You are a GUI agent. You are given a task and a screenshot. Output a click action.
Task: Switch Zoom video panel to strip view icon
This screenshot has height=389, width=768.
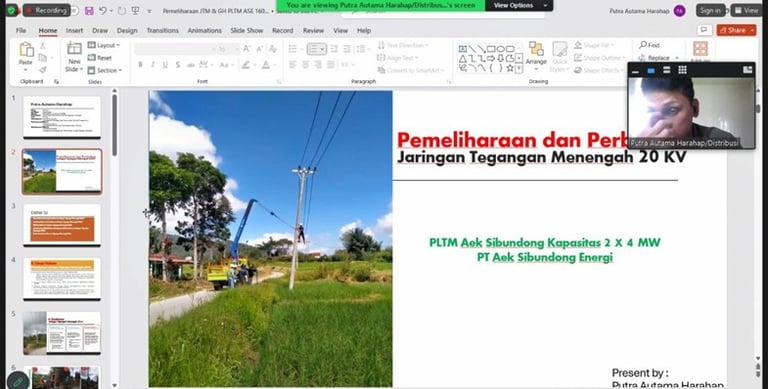tap(667, 71)
